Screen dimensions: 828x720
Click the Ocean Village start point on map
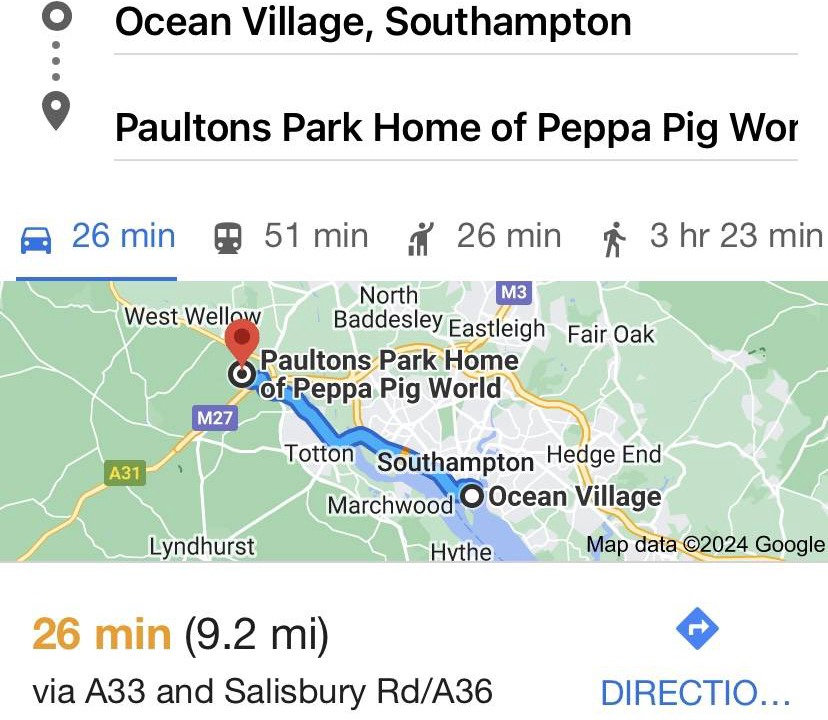[472, 496]
